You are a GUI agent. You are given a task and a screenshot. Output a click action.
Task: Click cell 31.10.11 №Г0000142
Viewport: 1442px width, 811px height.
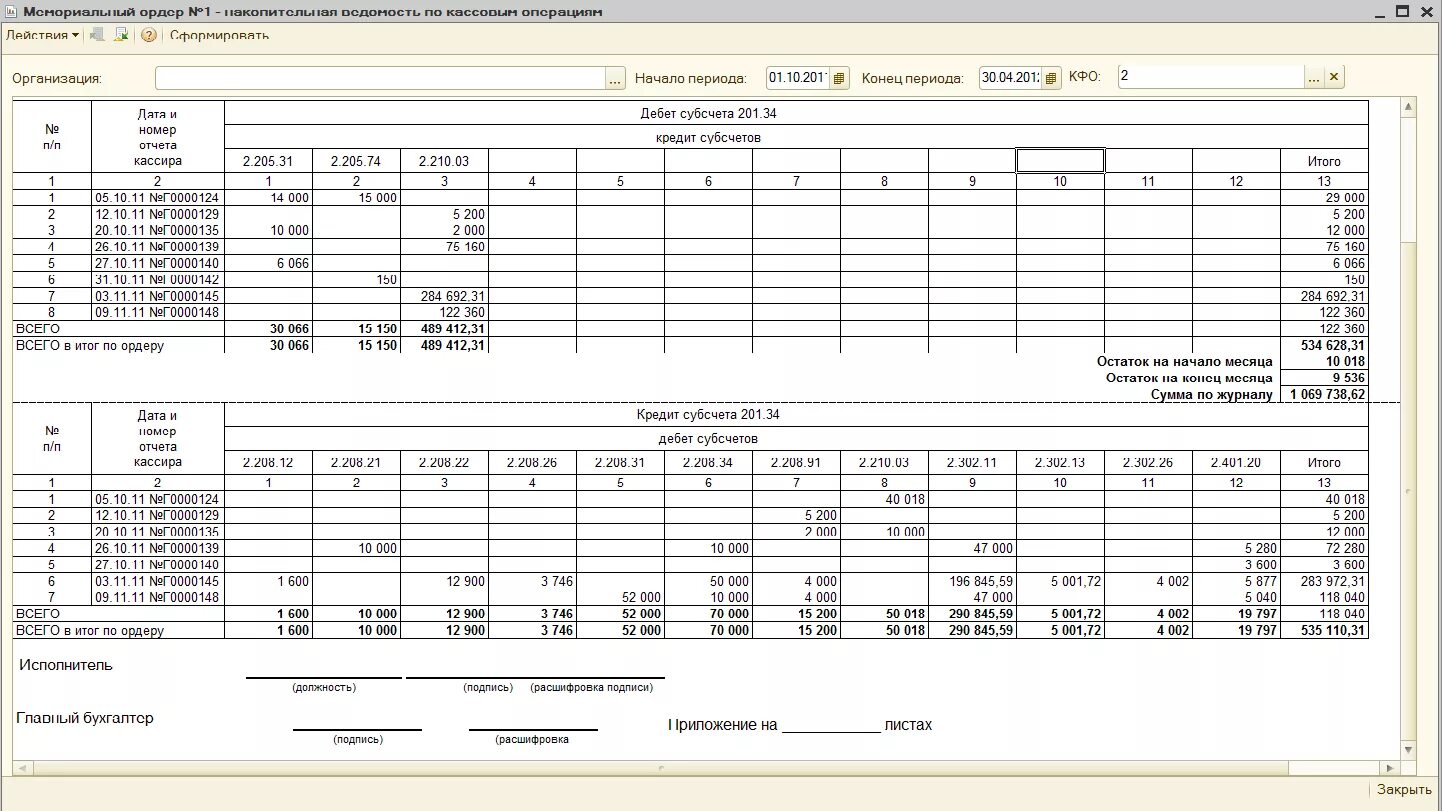(x=157, y=280)
